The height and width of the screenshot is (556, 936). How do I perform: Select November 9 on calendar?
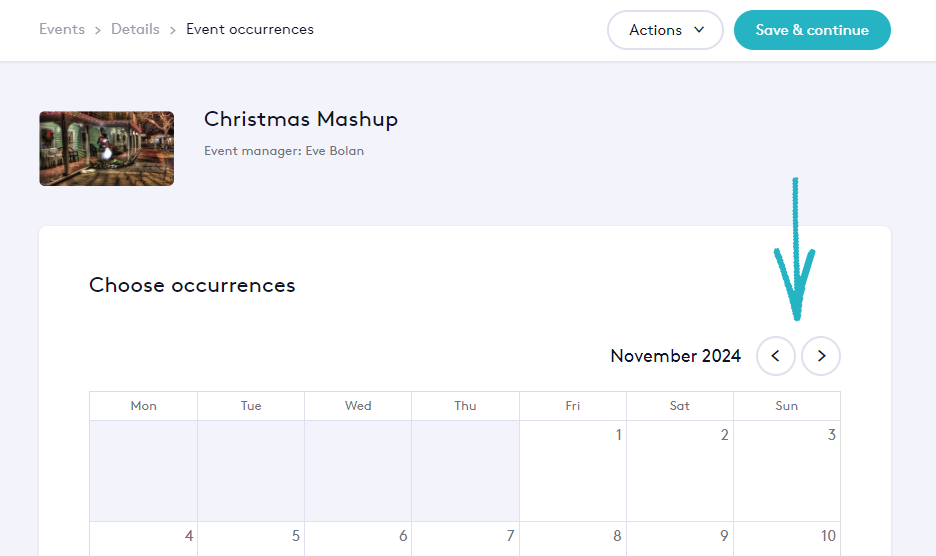(680, 538)
